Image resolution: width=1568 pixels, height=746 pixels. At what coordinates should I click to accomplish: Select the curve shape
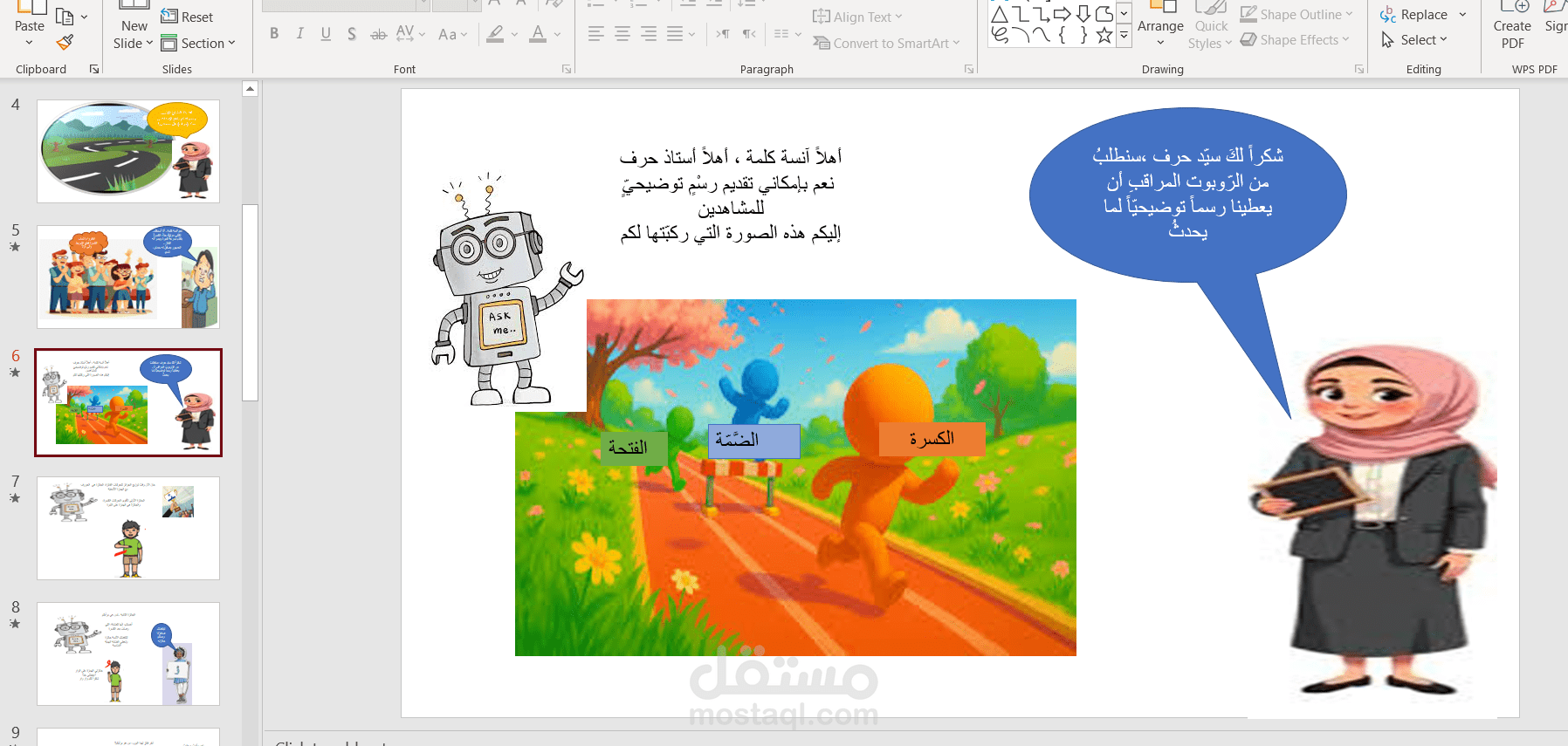point(1042,35)
